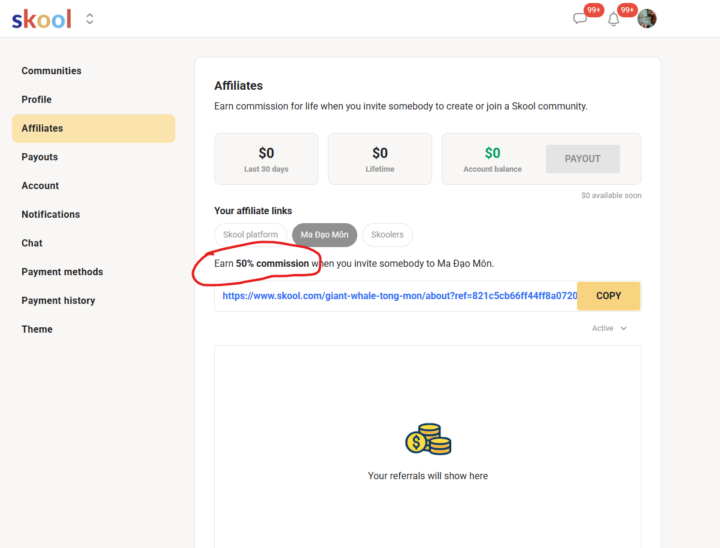Open the profile avatar menu
Image resolution: width=720 pixels, height=548 pixels.
click(647, 19)
